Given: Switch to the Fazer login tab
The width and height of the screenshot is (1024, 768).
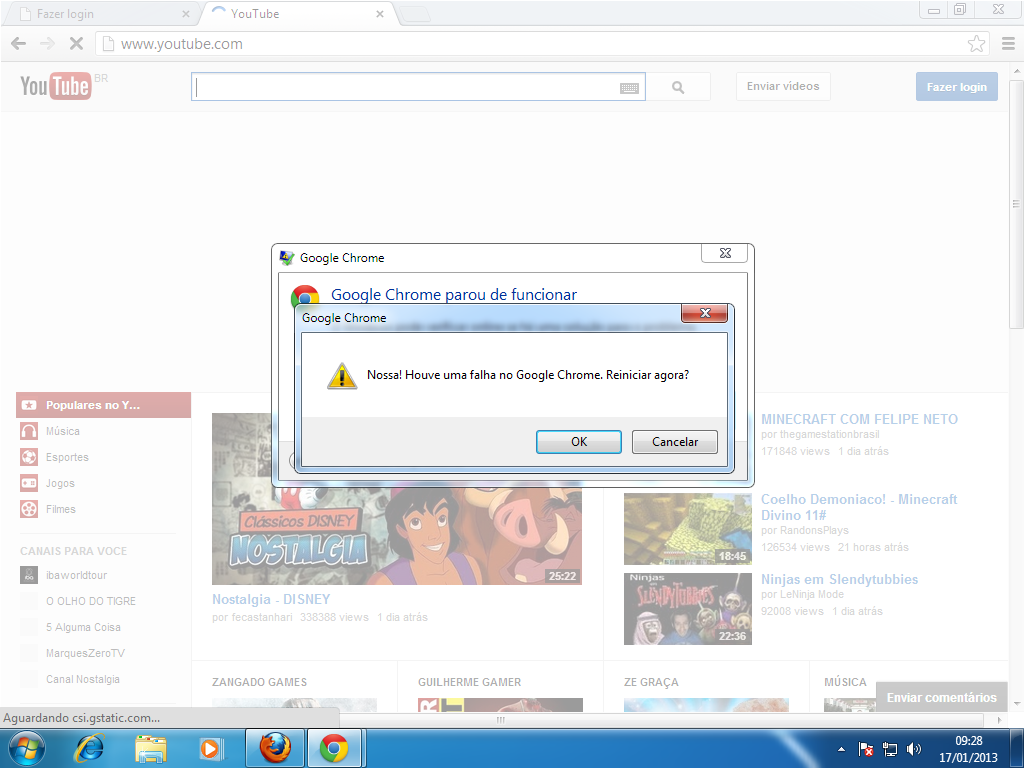Looking at the screenshot, I should coord(99,14).
